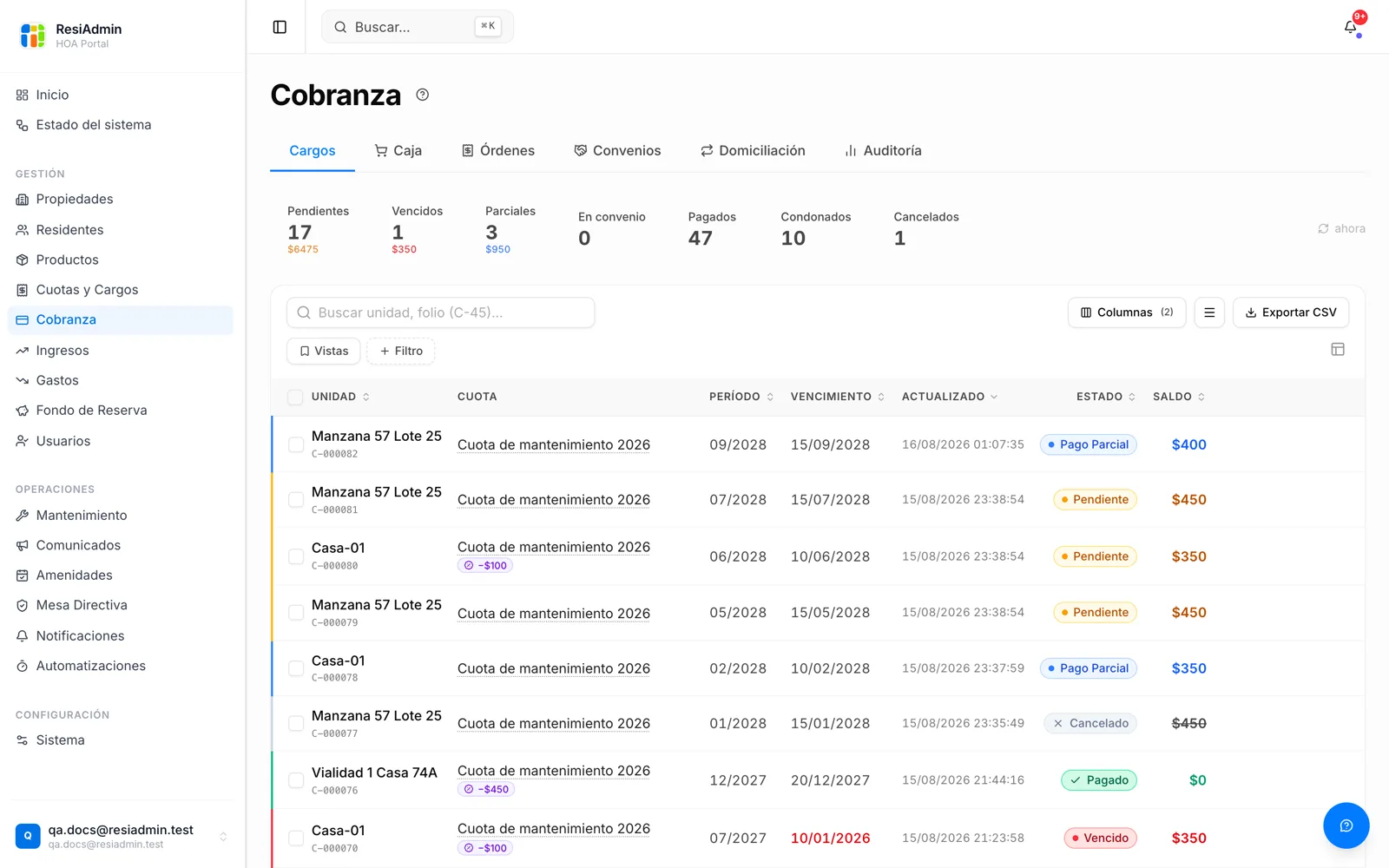Open Fondo de Reserva in sidebar
The width and height of the screenshot is (1389, 868).
point(121,411)
